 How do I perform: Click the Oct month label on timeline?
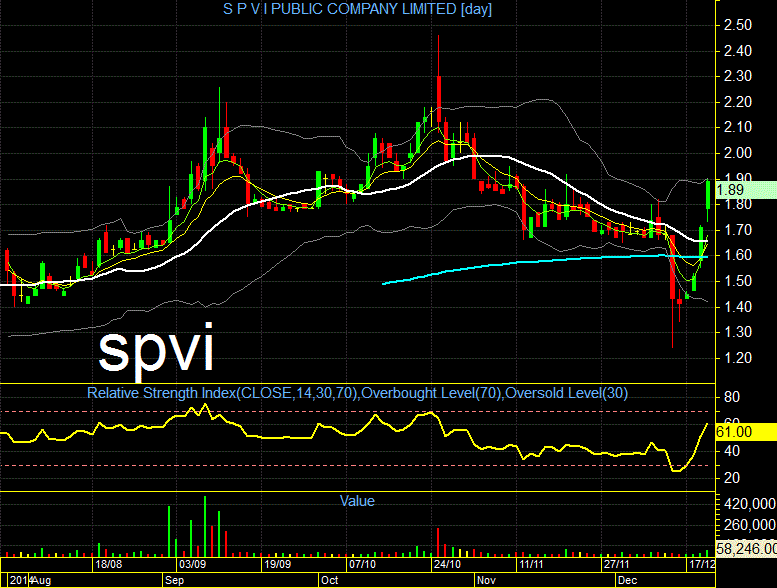coord(330,580)
